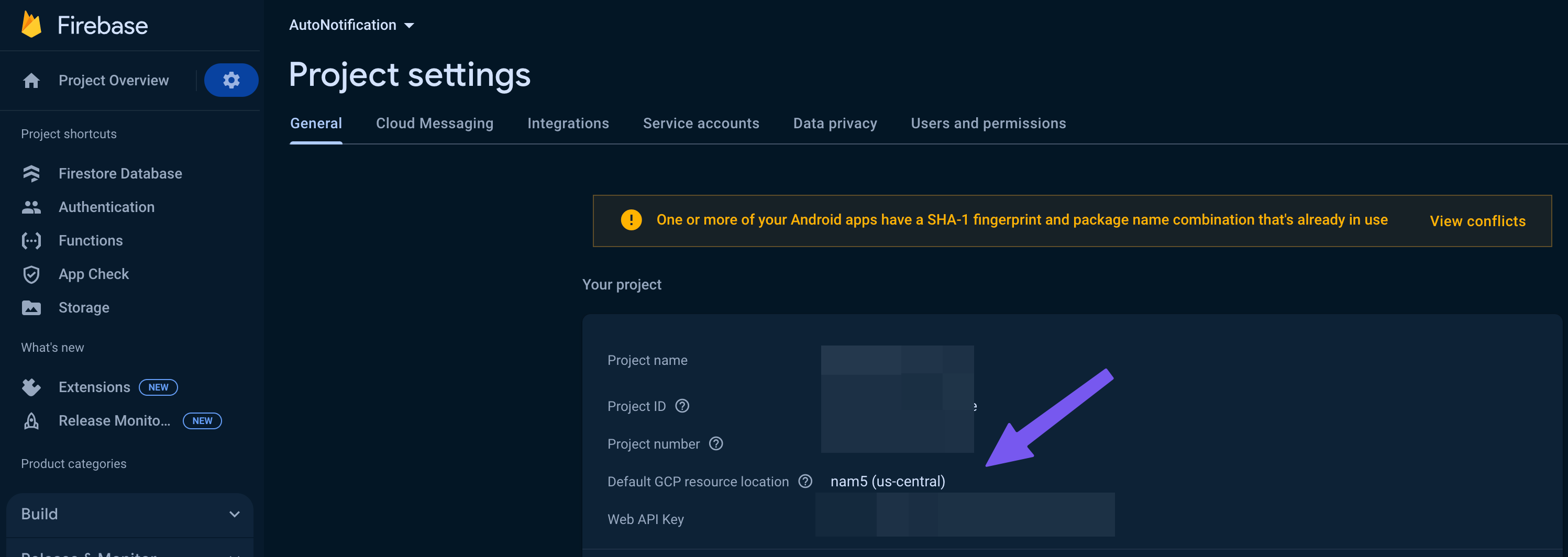Image resolution: width=1568 pixels, height=557 pixels.
Task: Click help icon for GCP resource location
Action: [805, 482]
